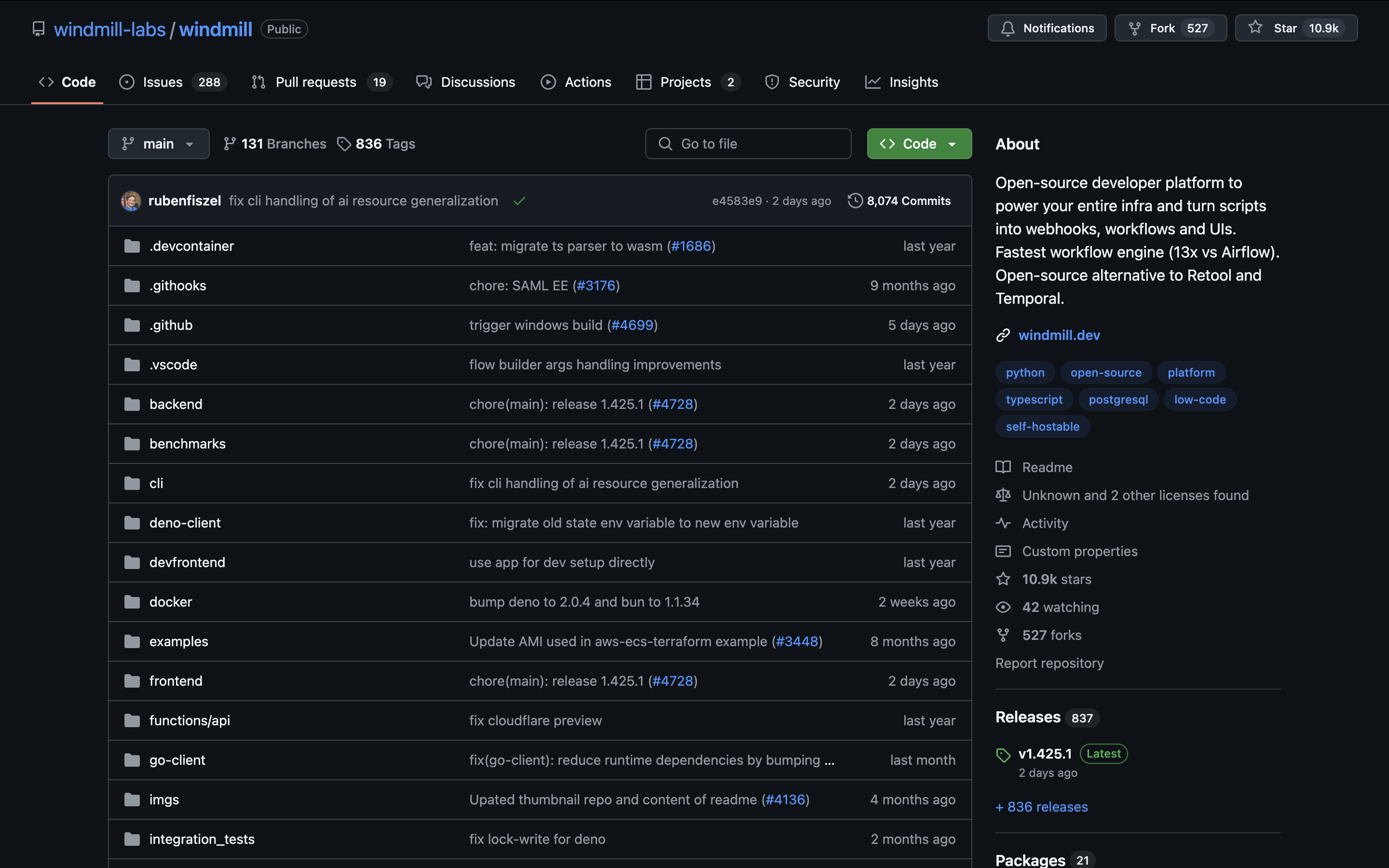Click the Go to file search field
Screen dimensions: 1389x868
pos(748,144)
